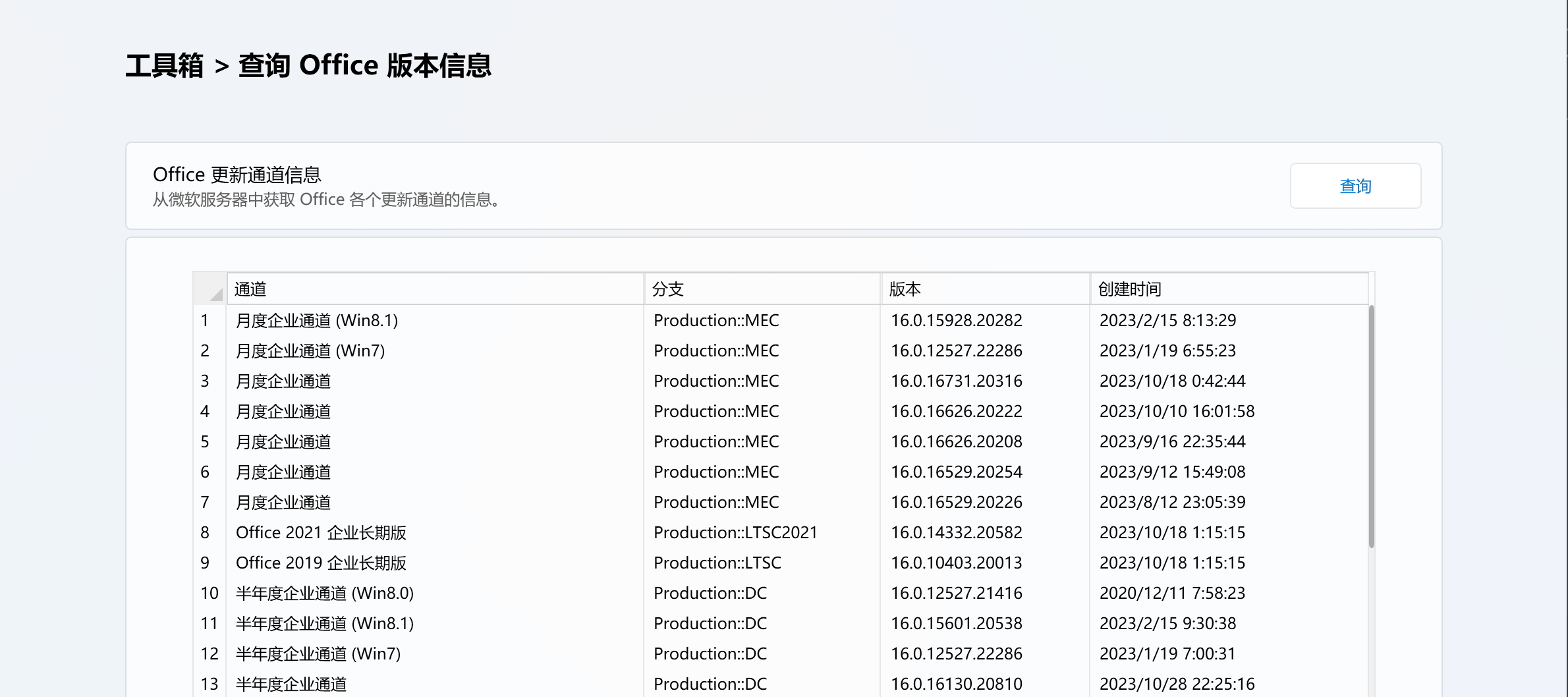Screen dimensions: 1568x697
Task: Click version 16.0.16130.20810 cell
Action: 986,684
